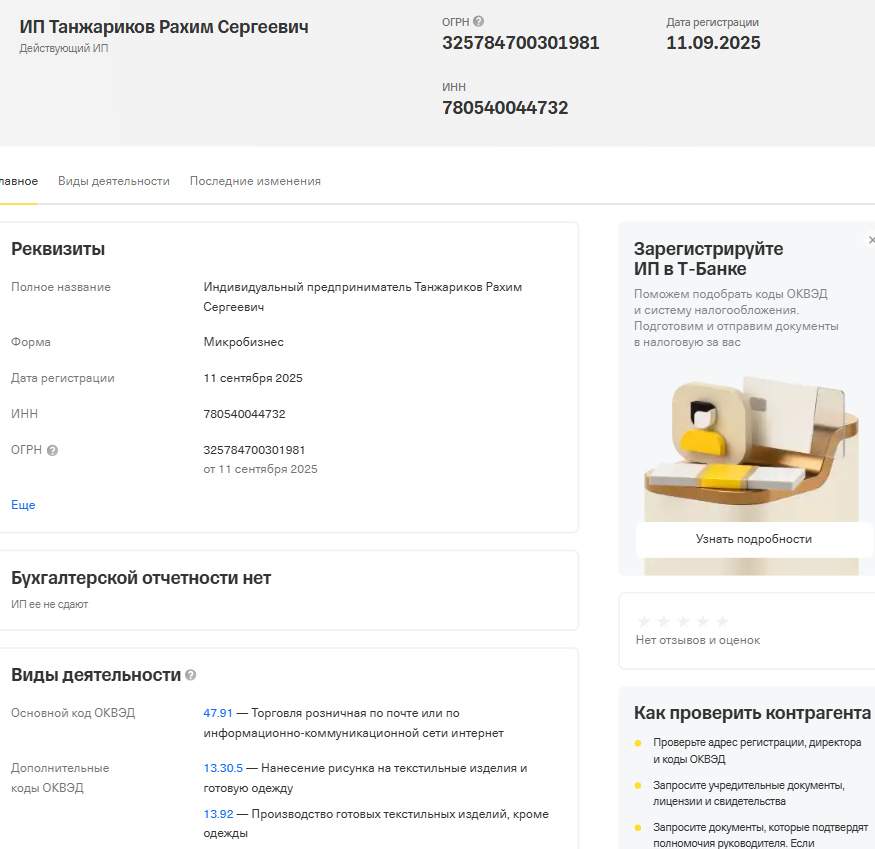
Task: Click the ИП ее не сдают note
Action: (50, 605)
